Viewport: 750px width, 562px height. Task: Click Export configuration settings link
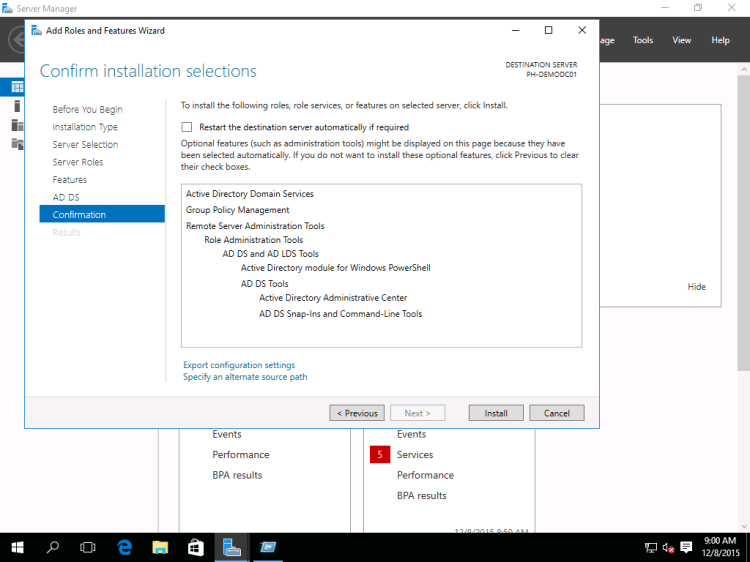pos(239,365)
